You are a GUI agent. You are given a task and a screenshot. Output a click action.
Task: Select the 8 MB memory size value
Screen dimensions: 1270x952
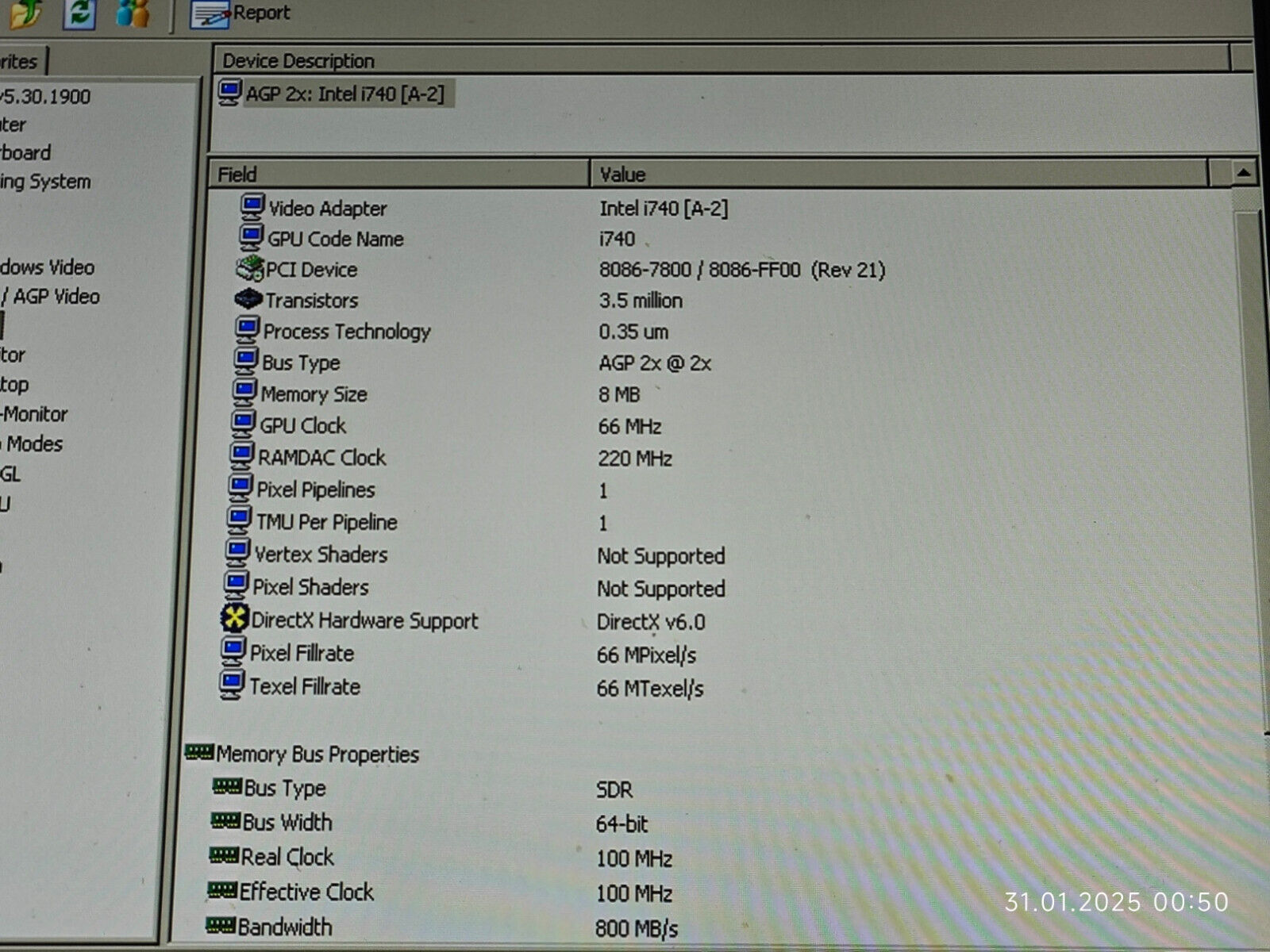pyautogui.click(x=619, y=394)
